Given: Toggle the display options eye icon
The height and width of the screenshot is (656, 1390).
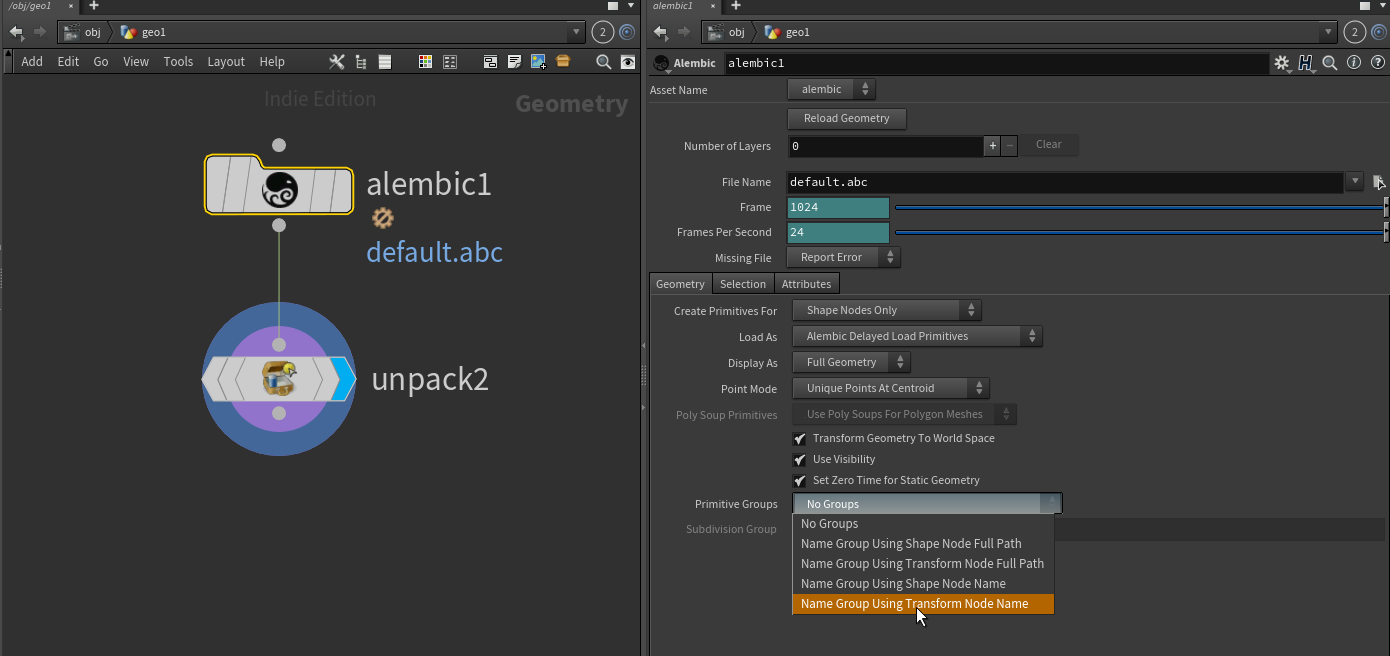Looking at the screenshot, I should tap(628, 62).
